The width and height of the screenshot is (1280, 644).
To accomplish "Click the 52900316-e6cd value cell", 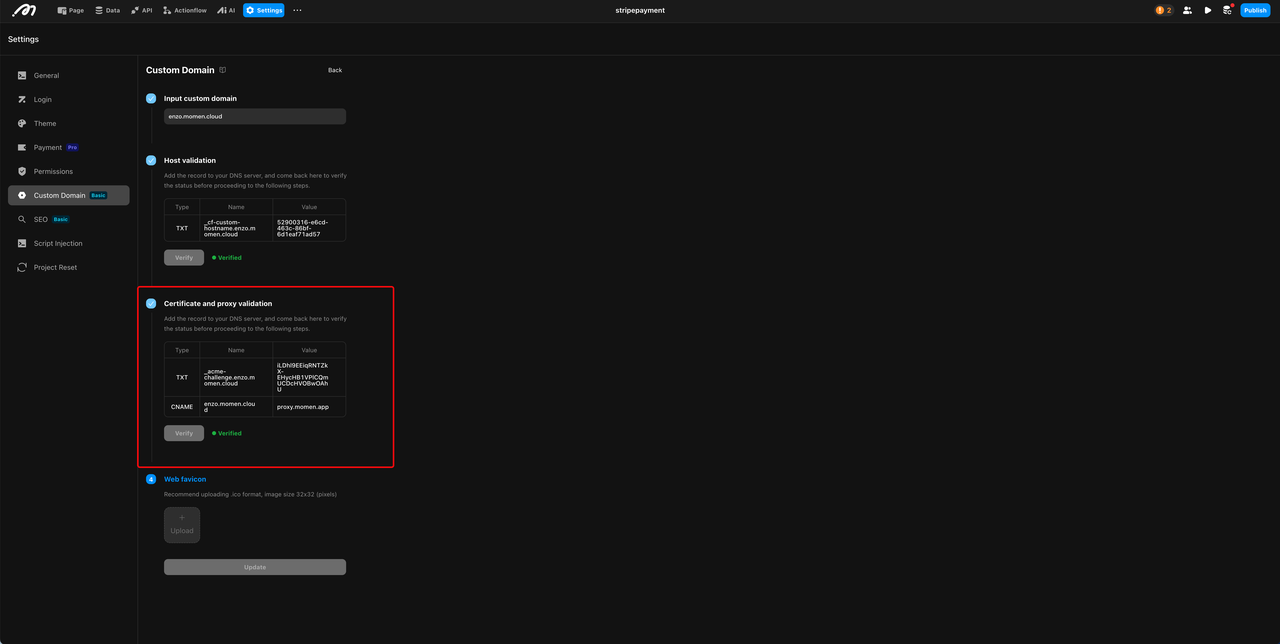I will pyautogui.click(x=309, y=228).
